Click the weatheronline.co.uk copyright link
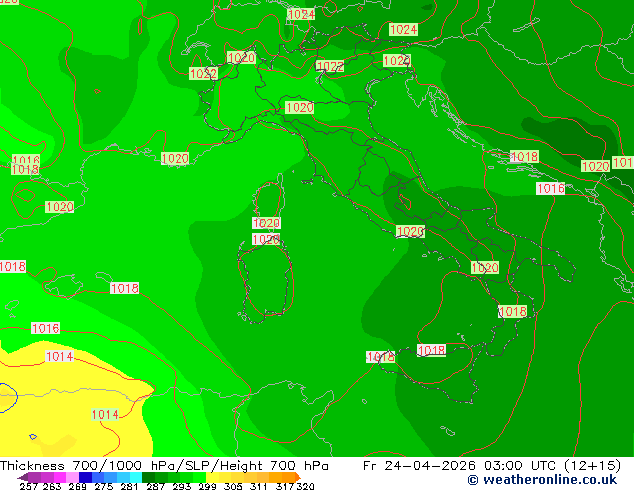Viewport: 634px width, 490px height. point(542,480)
